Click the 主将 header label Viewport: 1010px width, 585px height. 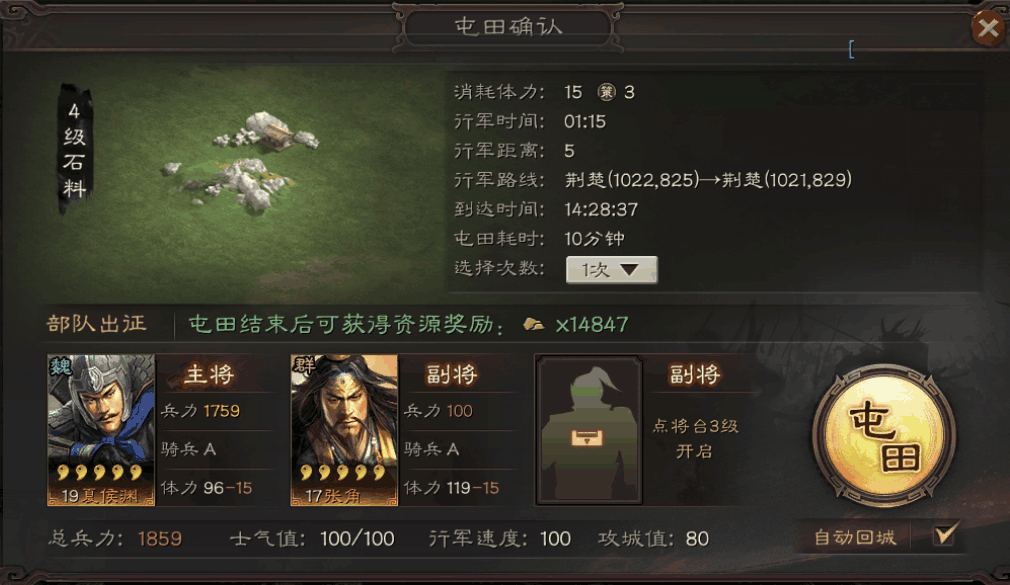pyautogui.click(x=209, y=374)
